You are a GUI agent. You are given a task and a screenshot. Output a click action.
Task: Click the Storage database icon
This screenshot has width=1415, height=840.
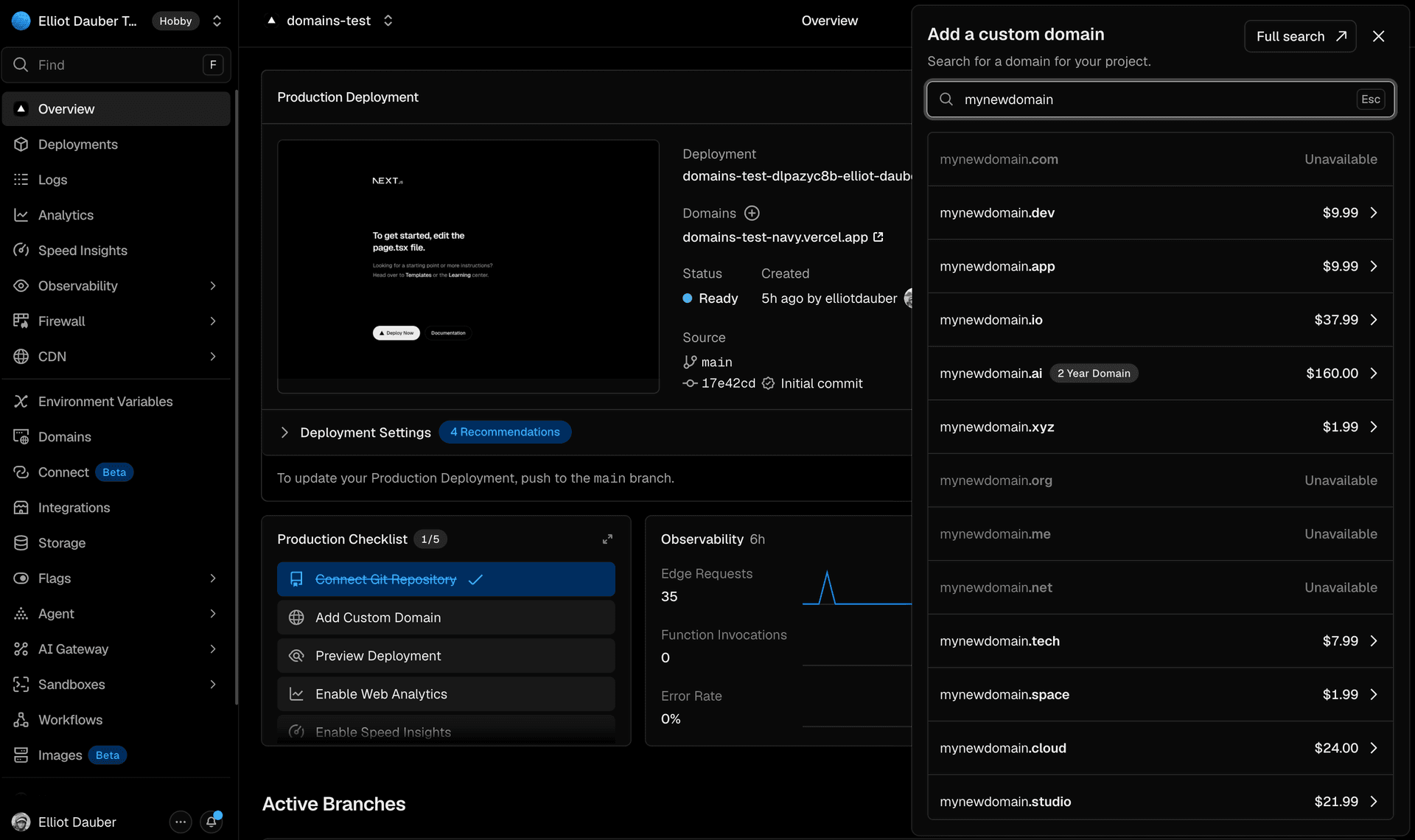pos(21,543)
